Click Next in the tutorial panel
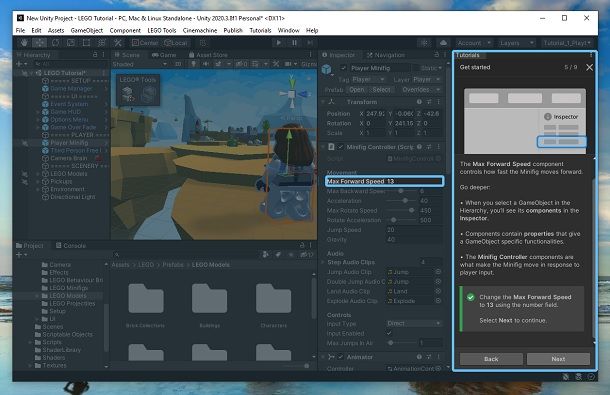 [558, 359]
